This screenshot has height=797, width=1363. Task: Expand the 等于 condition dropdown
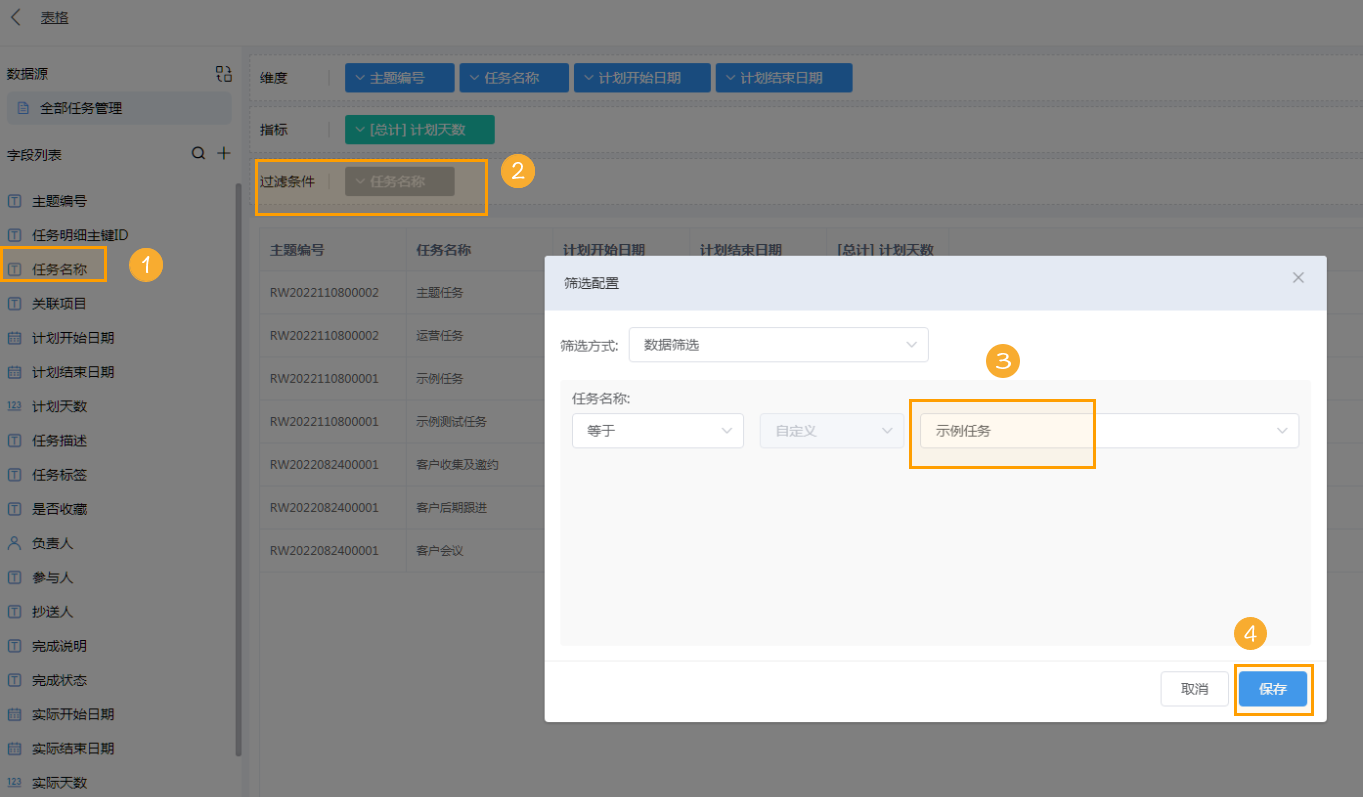[657, 430]
